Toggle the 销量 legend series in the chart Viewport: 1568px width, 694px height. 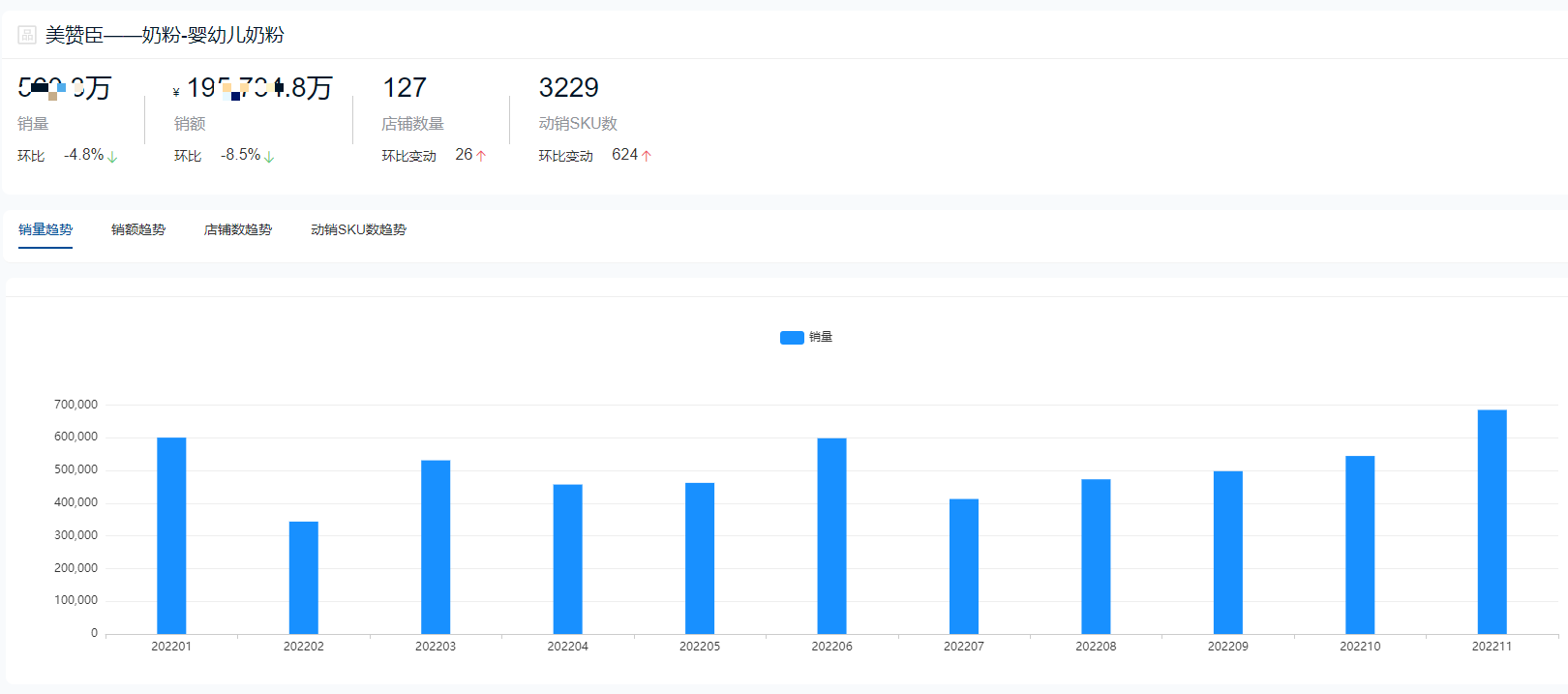(x=806, y=337)
